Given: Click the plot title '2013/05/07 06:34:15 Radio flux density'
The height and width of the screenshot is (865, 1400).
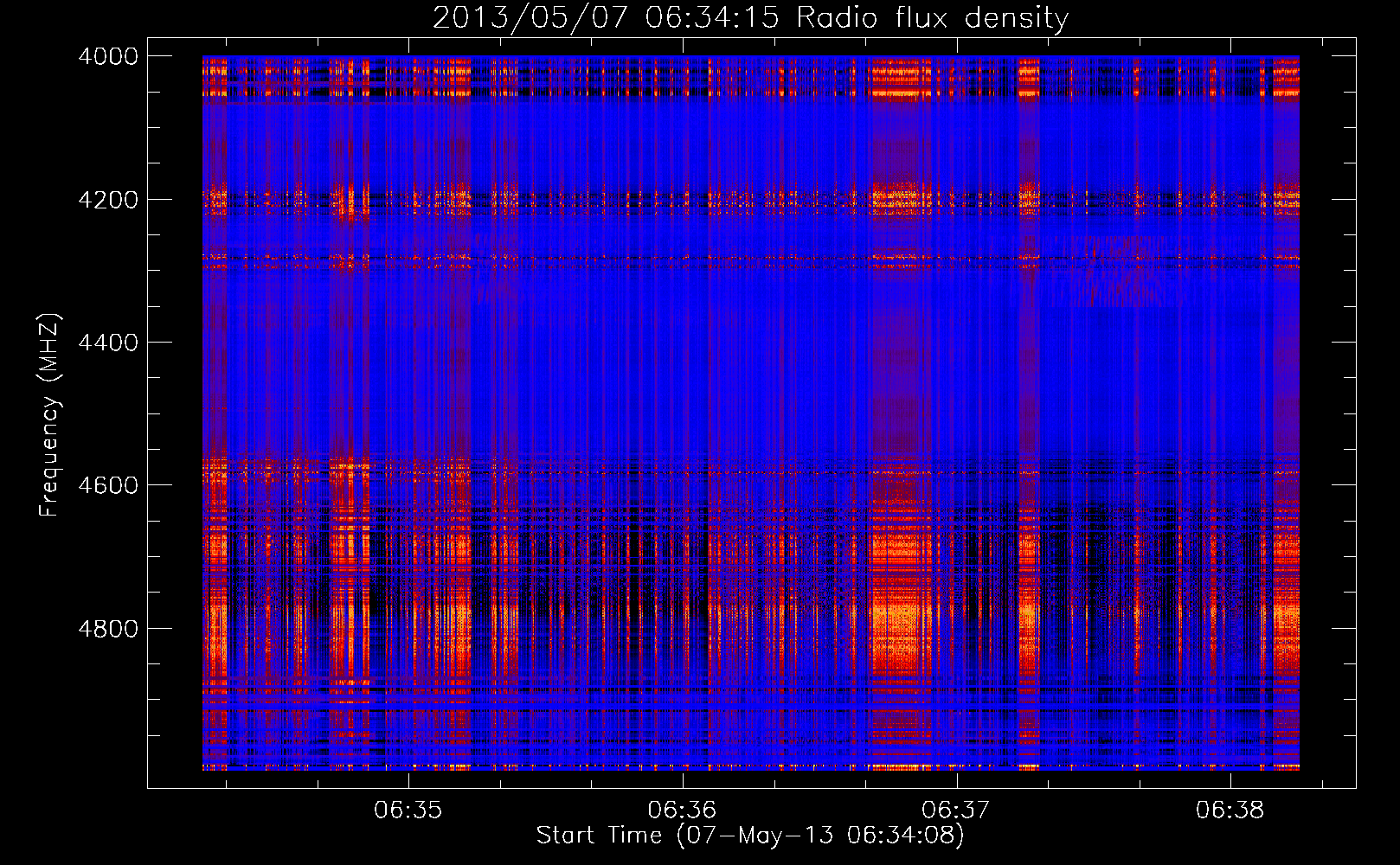Looking at the screenshot, I should [750, 17].
